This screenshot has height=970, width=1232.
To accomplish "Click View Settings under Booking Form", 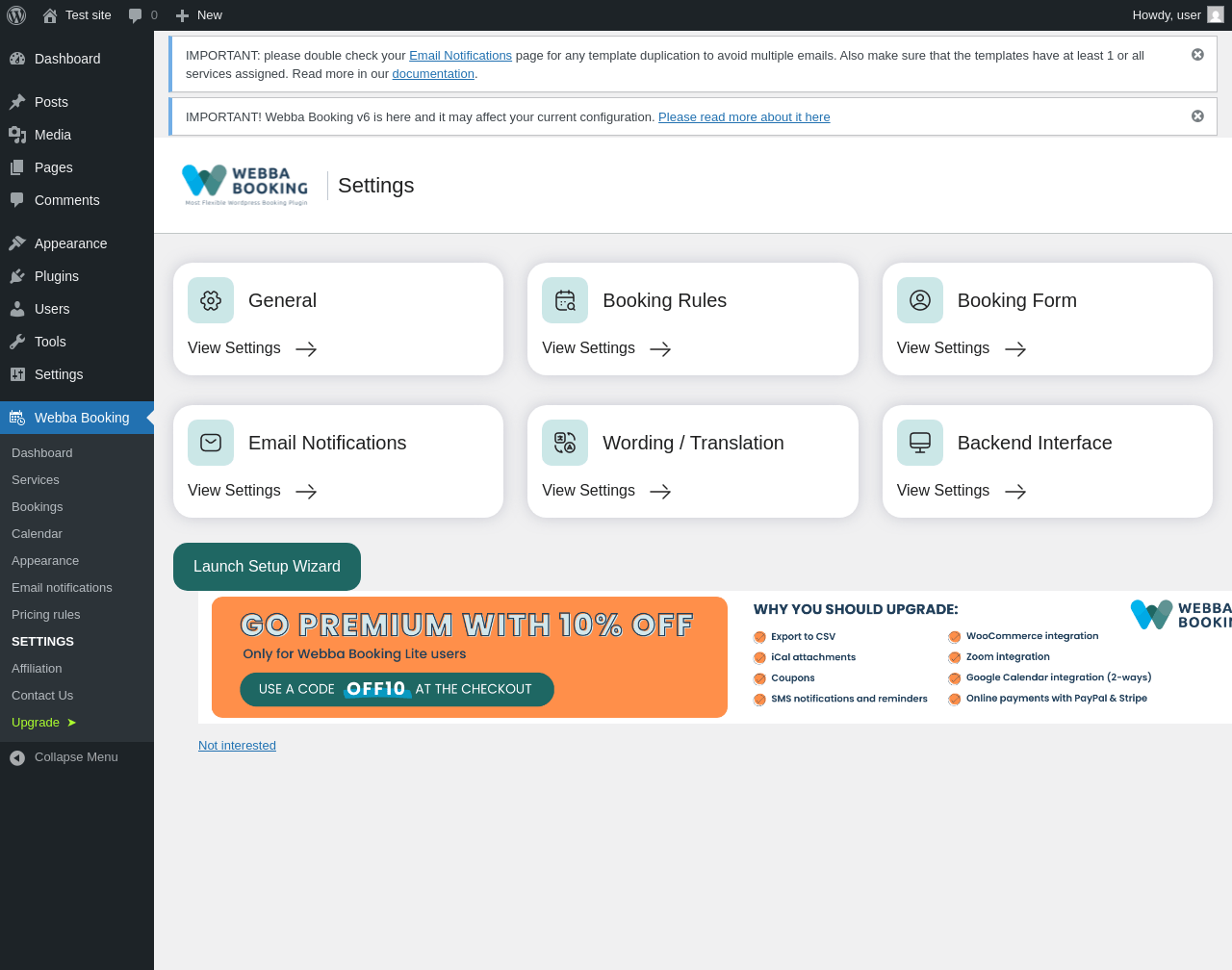I will (x=943, y=348).
